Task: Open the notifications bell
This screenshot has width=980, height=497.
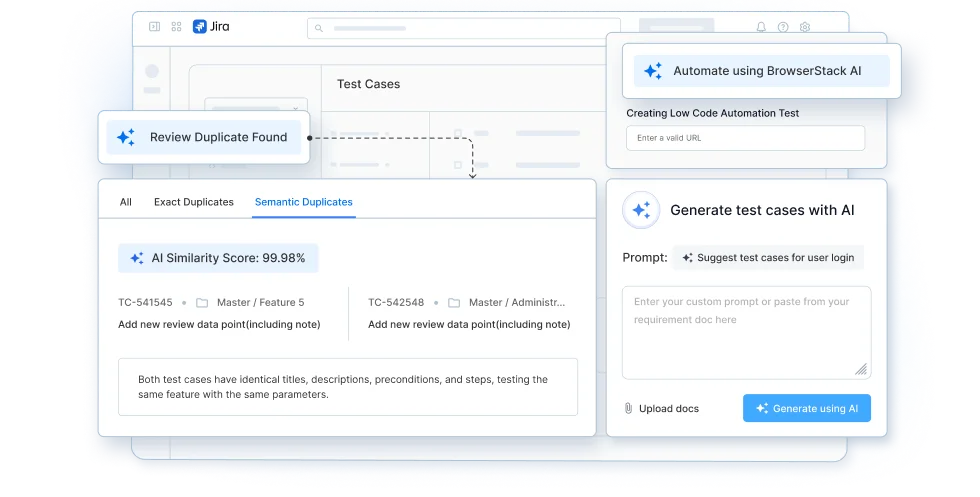Action: coord(761,27)
